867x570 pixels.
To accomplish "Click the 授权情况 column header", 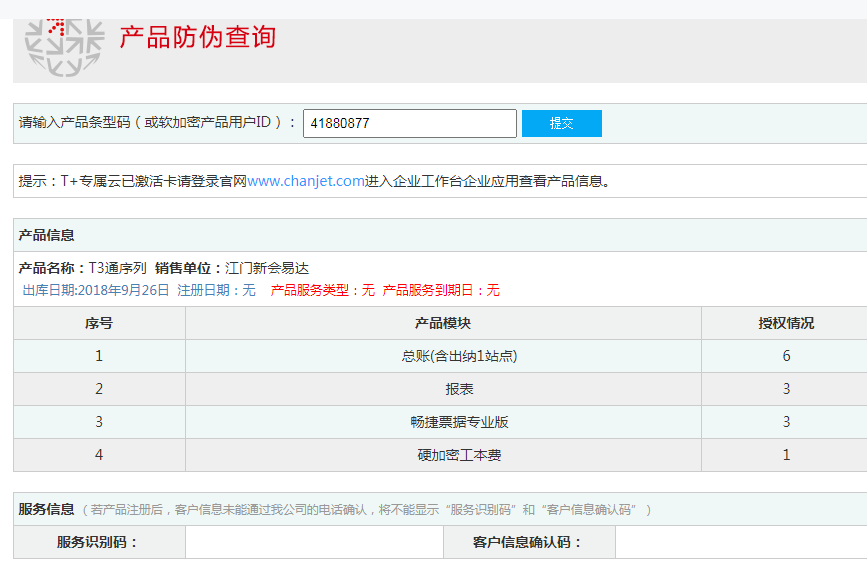I will click(786, 323).
